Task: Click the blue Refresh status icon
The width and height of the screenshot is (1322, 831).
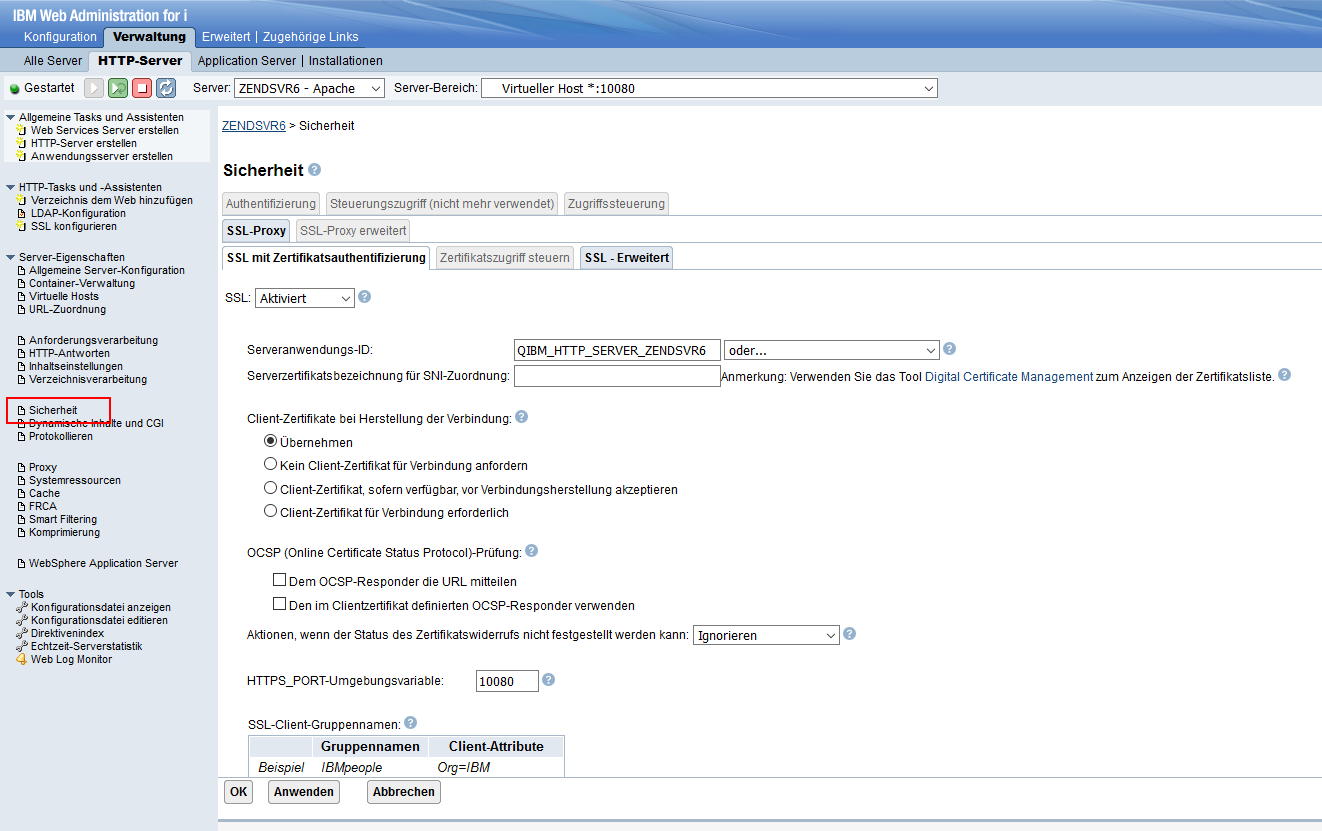Action: coord(166,88)
